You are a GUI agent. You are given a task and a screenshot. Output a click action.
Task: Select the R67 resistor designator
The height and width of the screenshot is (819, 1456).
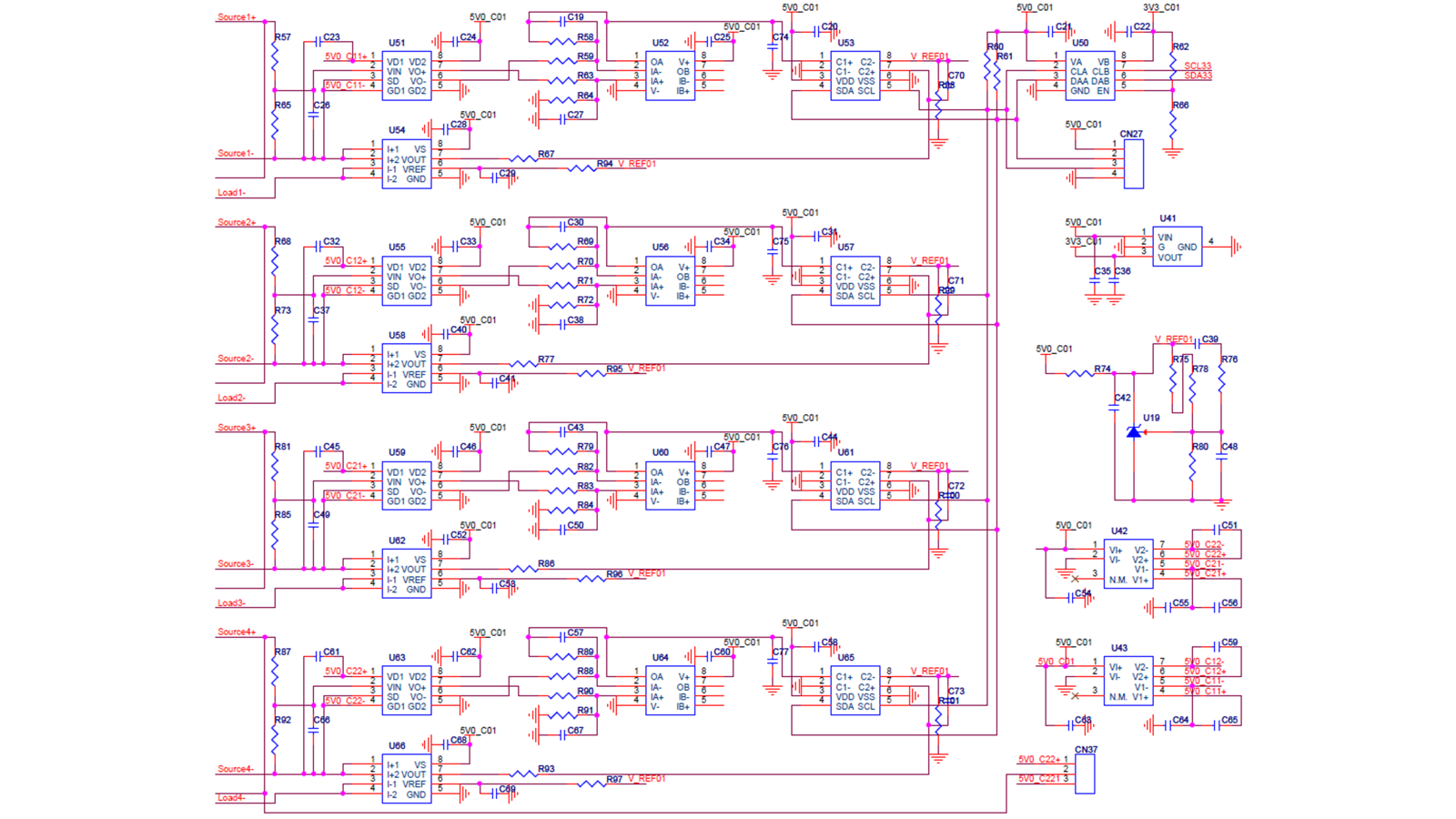(x=546, y=155)
